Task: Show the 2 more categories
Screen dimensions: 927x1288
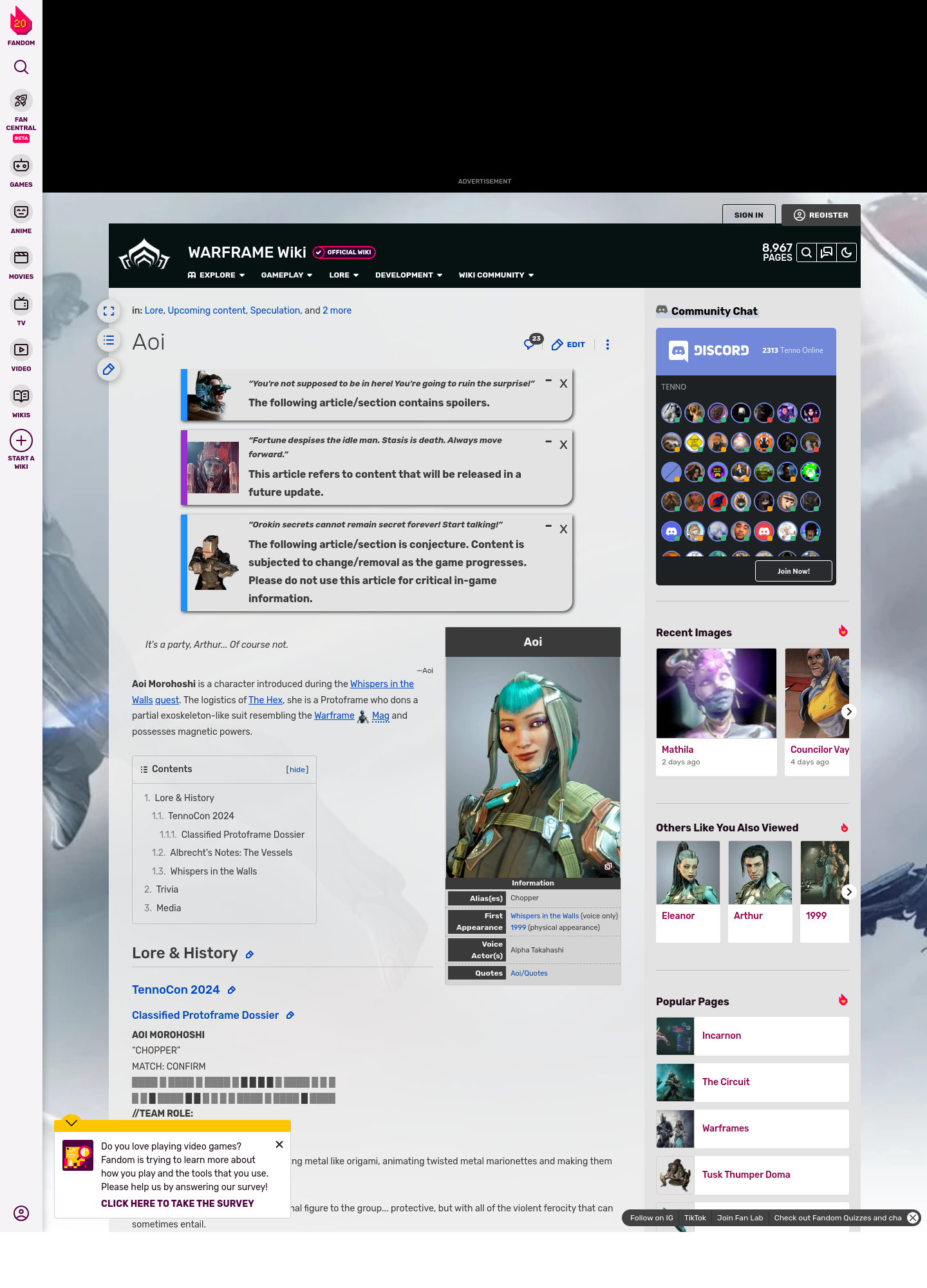Action: pos(337,310)
